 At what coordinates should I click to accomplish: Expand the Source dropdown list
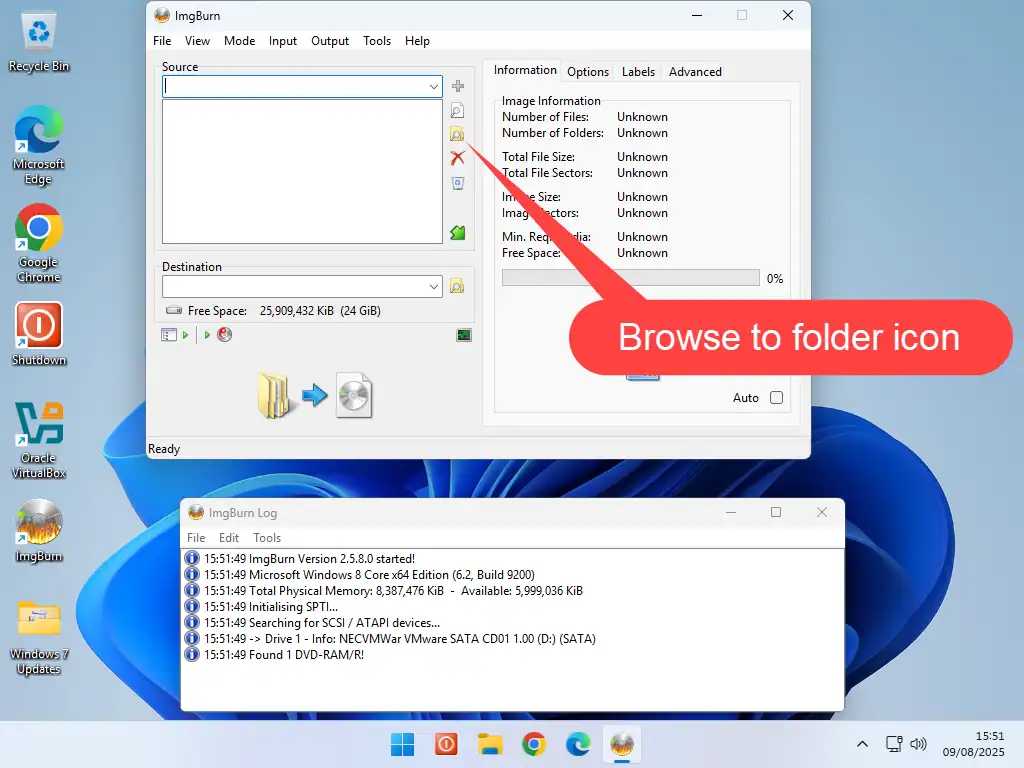[x=434, y=87]
